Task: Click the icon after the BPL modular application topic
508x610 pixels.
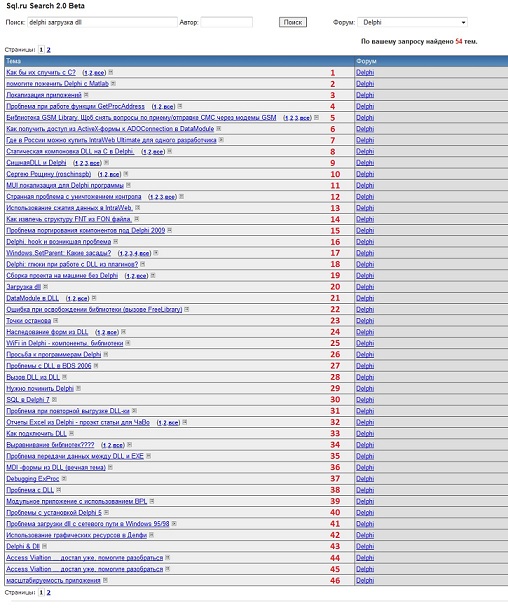Action: tap(152, 501)
